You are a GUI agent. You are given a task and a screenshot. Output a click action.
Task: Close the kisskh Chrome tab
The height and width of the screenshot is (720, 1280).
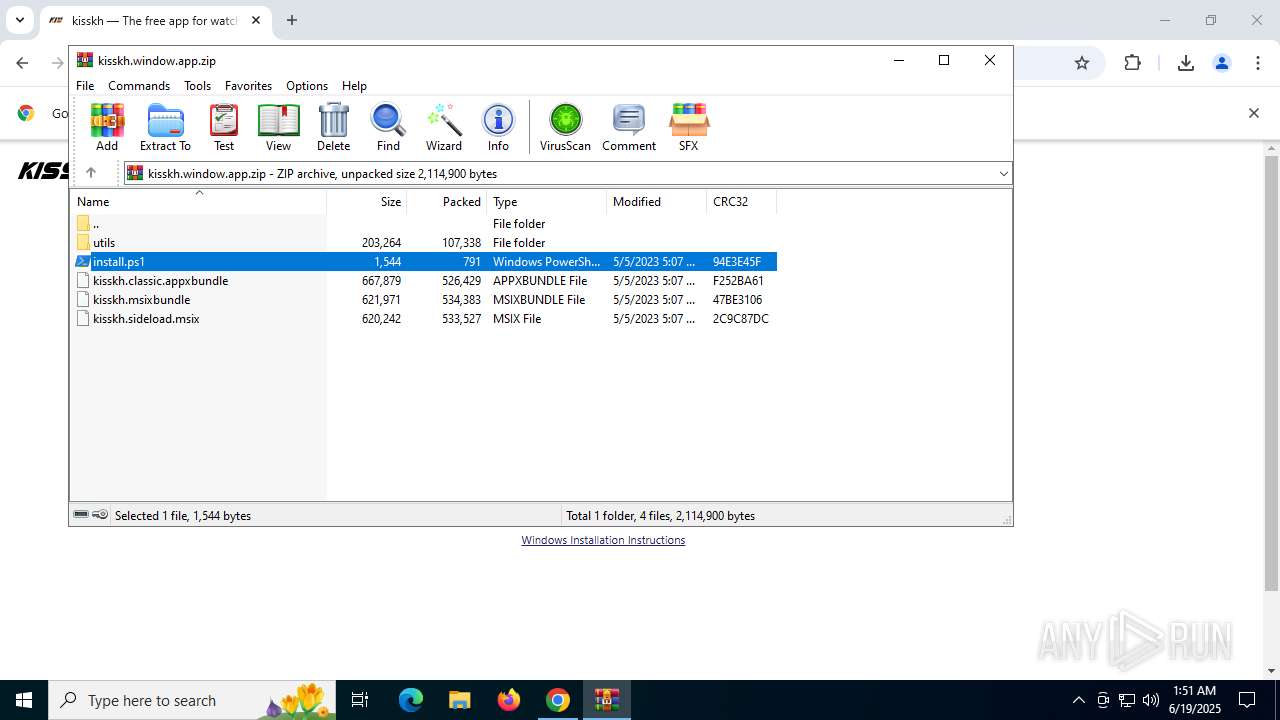point(255,20)
